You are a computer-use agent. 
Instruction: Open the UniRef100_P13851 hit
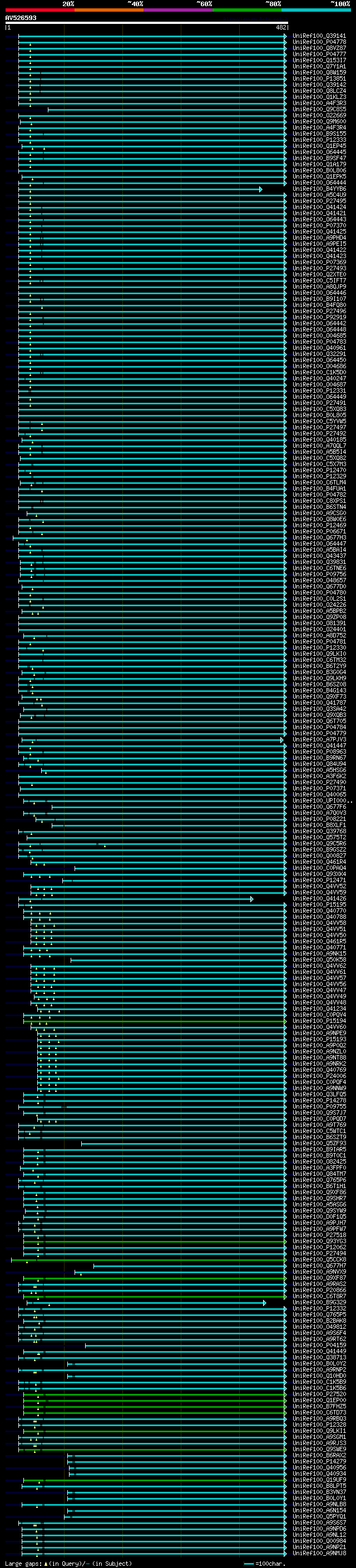pos(319,78)
